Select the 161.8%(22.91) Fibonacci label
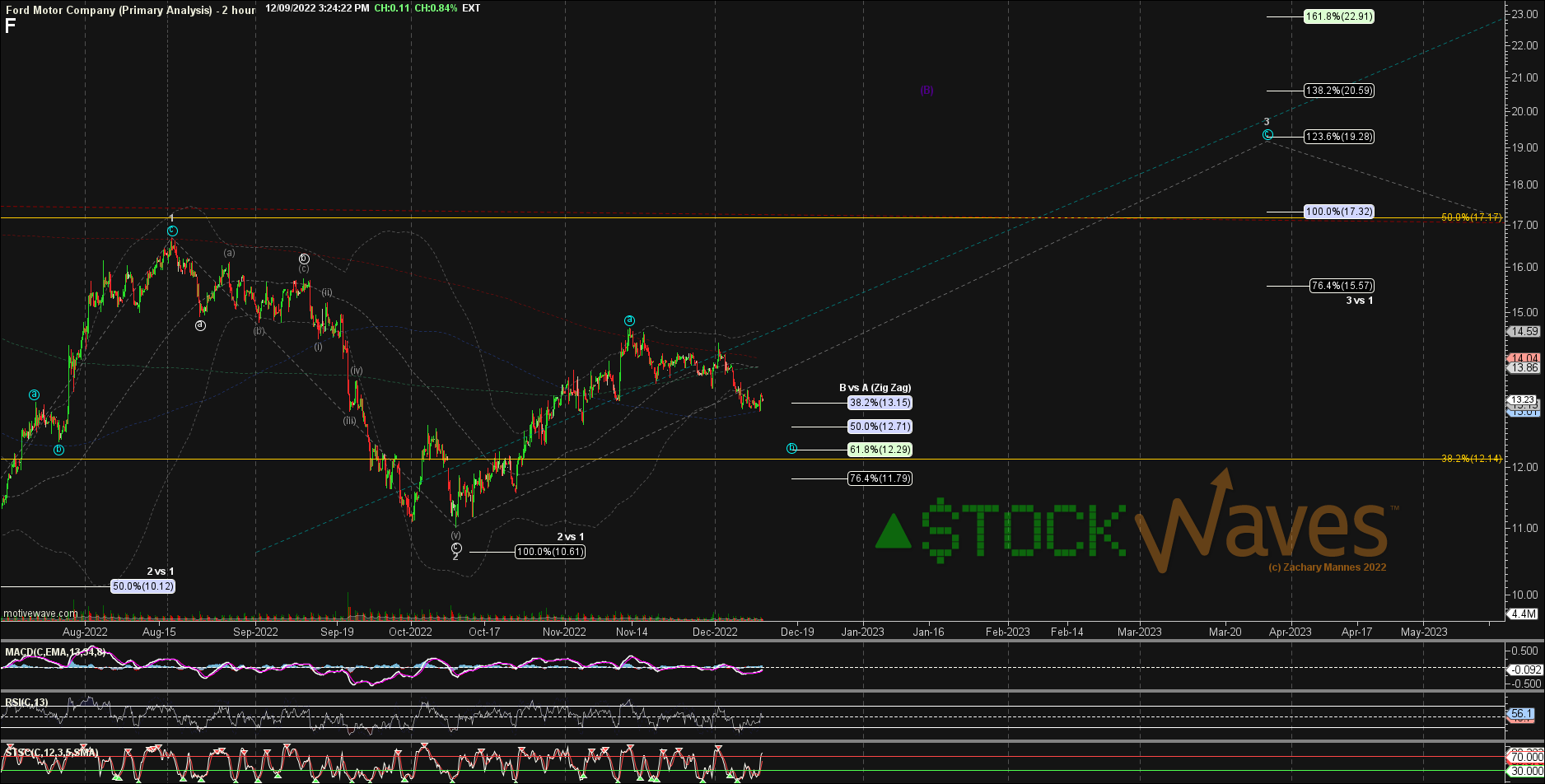This screenshot has height=784, width=1545. [x=1339, y=16]
